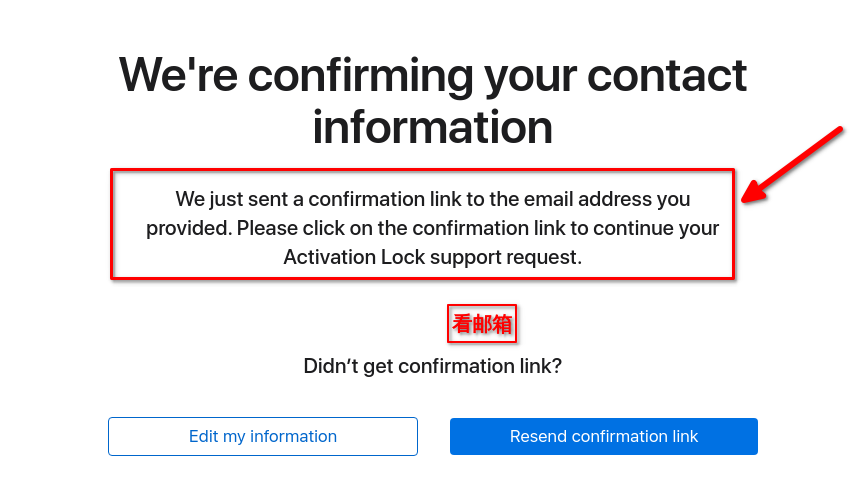Select the red 看邮箱 label
This screenshot has width=858, height=492.
(482, 324)
